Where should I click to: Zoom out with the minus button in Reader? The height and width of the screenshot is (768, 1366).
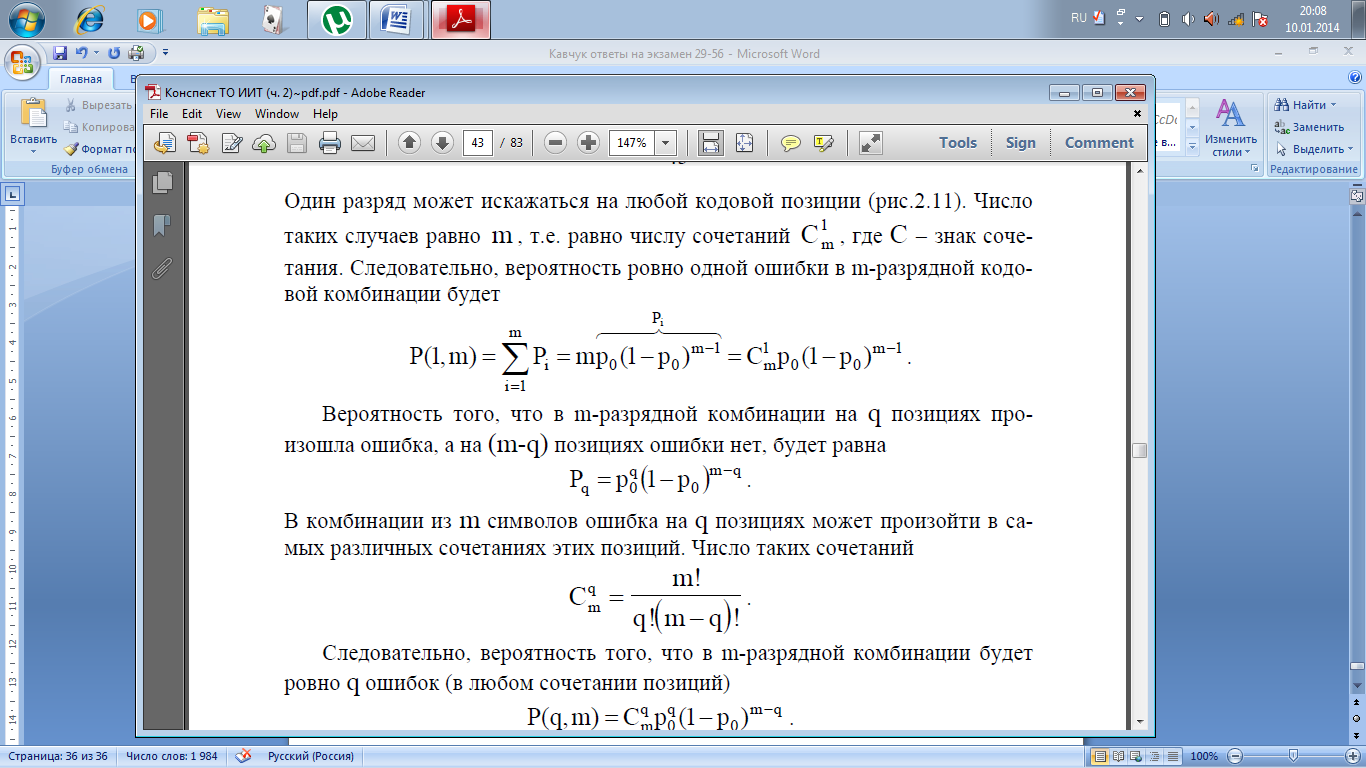556,143
